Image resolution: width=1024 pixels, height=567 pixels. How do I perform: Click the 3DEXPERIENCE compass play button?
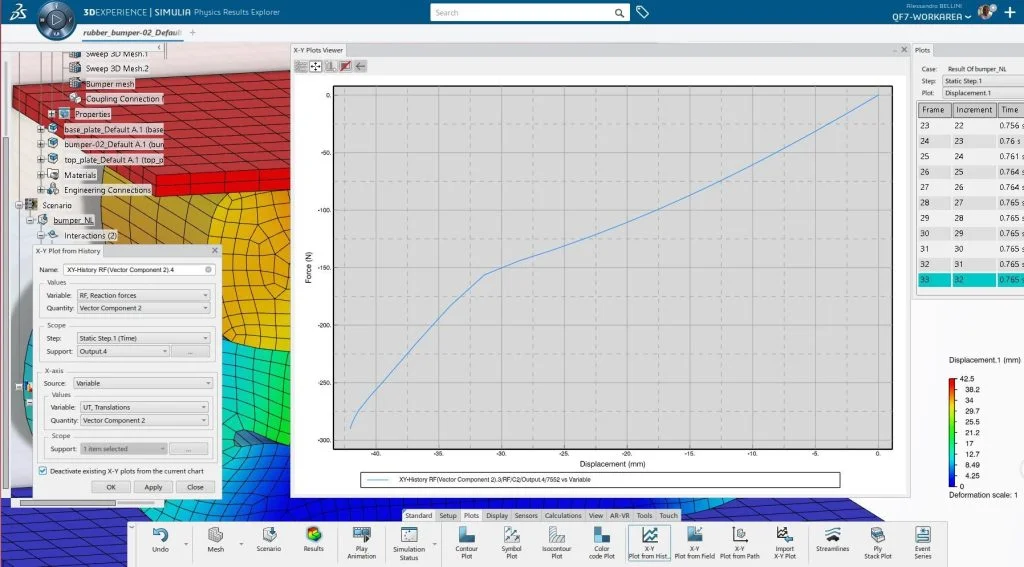tap(59, 19)
